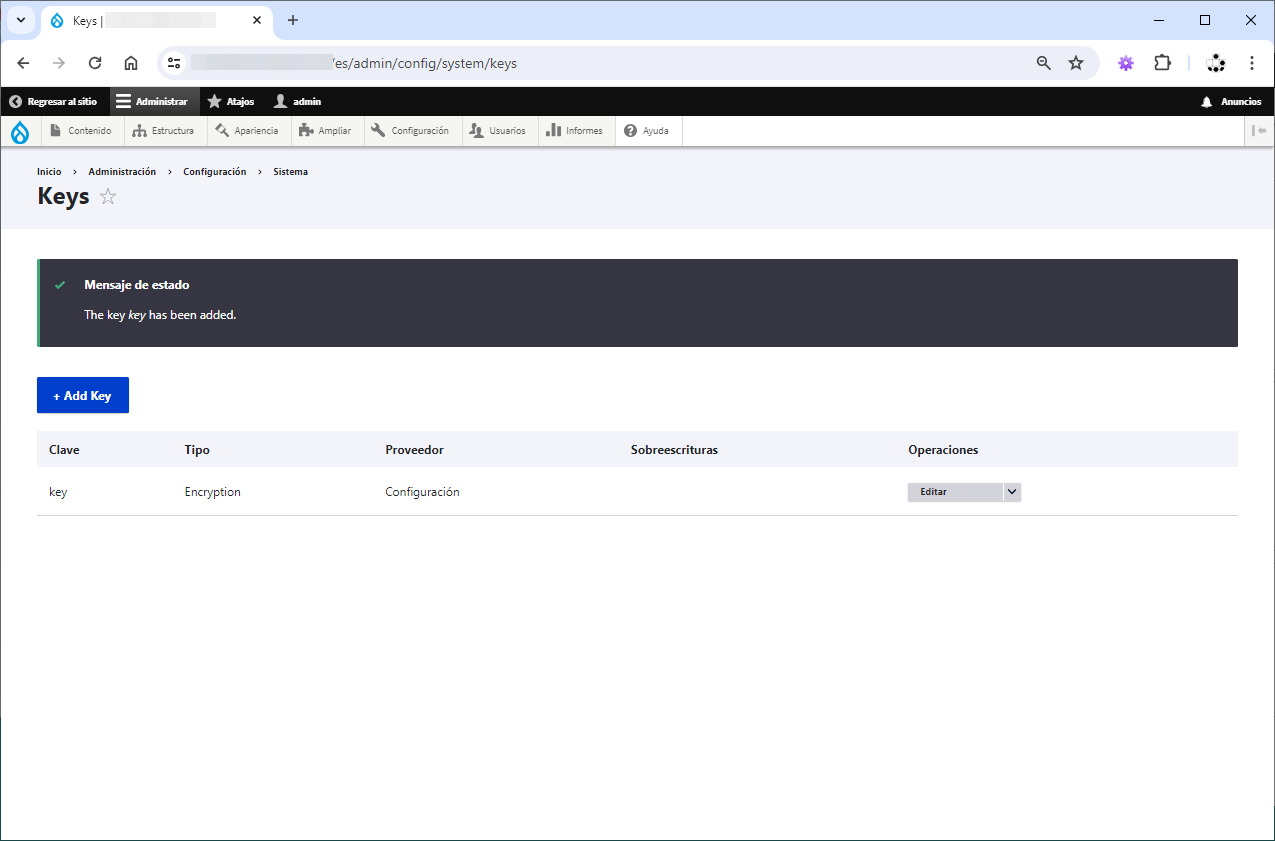
Task: Open site information icon in address bar
Action: pos(175,63)
